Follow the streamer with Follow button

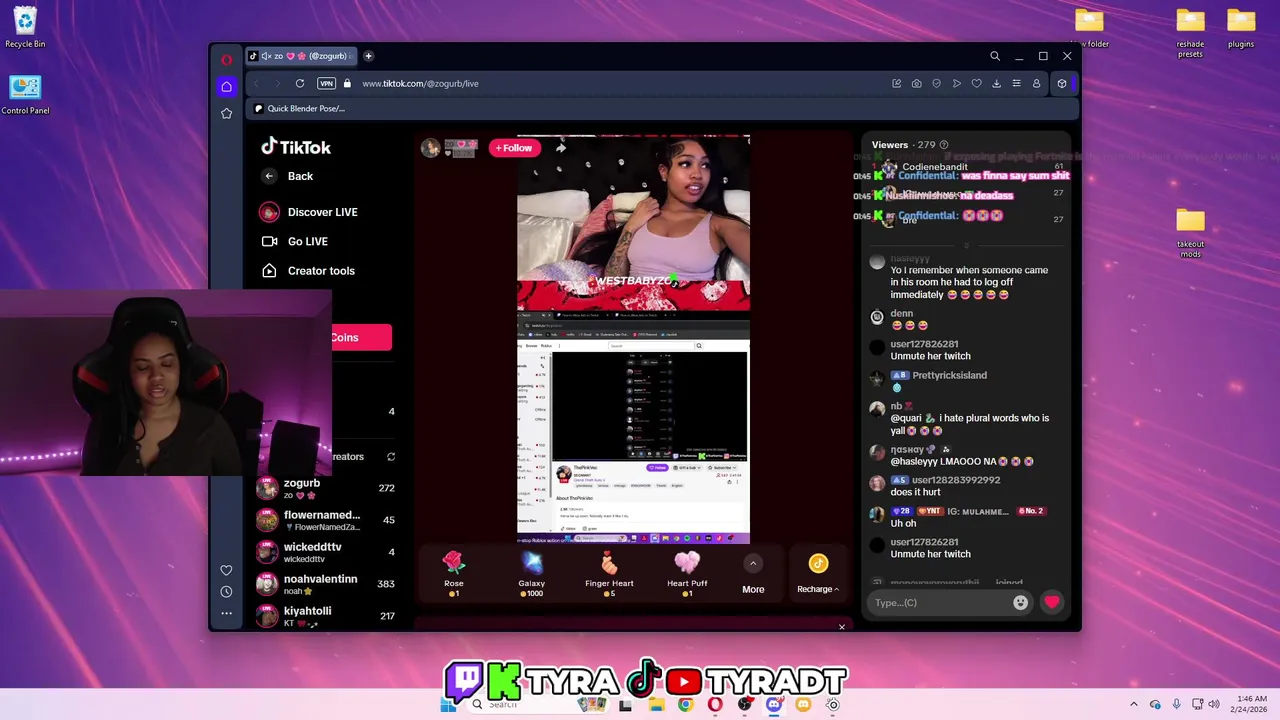tap(514, 148)
